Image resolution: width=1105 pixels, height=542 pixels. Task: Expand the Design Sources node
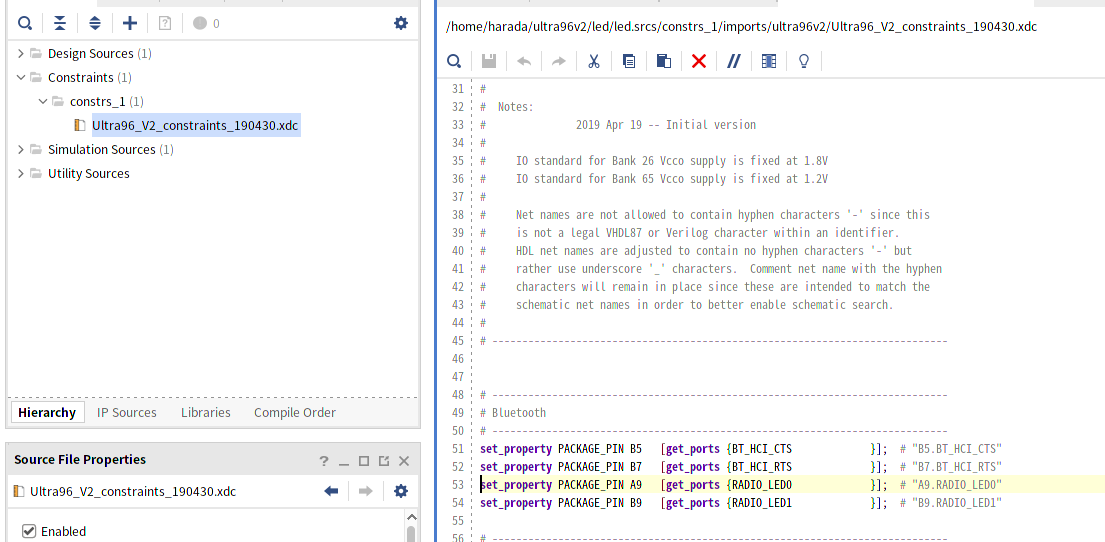pyautogui.click(x=20, y=54)
